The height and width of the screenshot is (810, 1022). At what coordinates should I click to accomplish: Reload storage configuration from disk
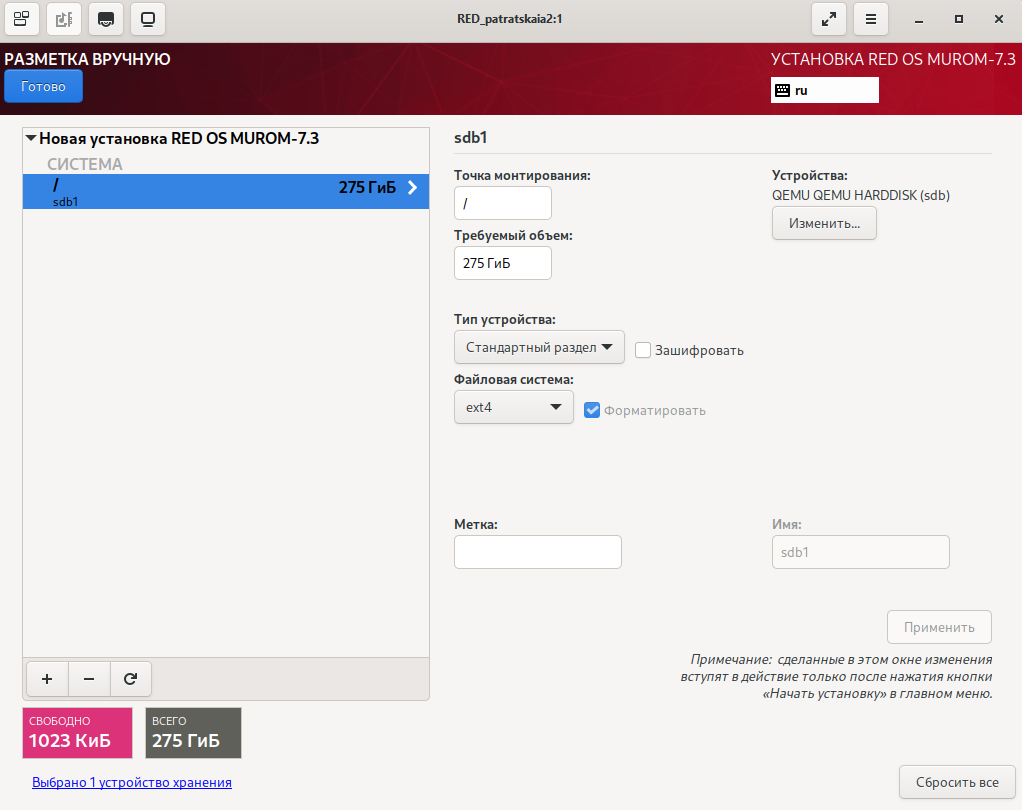point(130,679)
